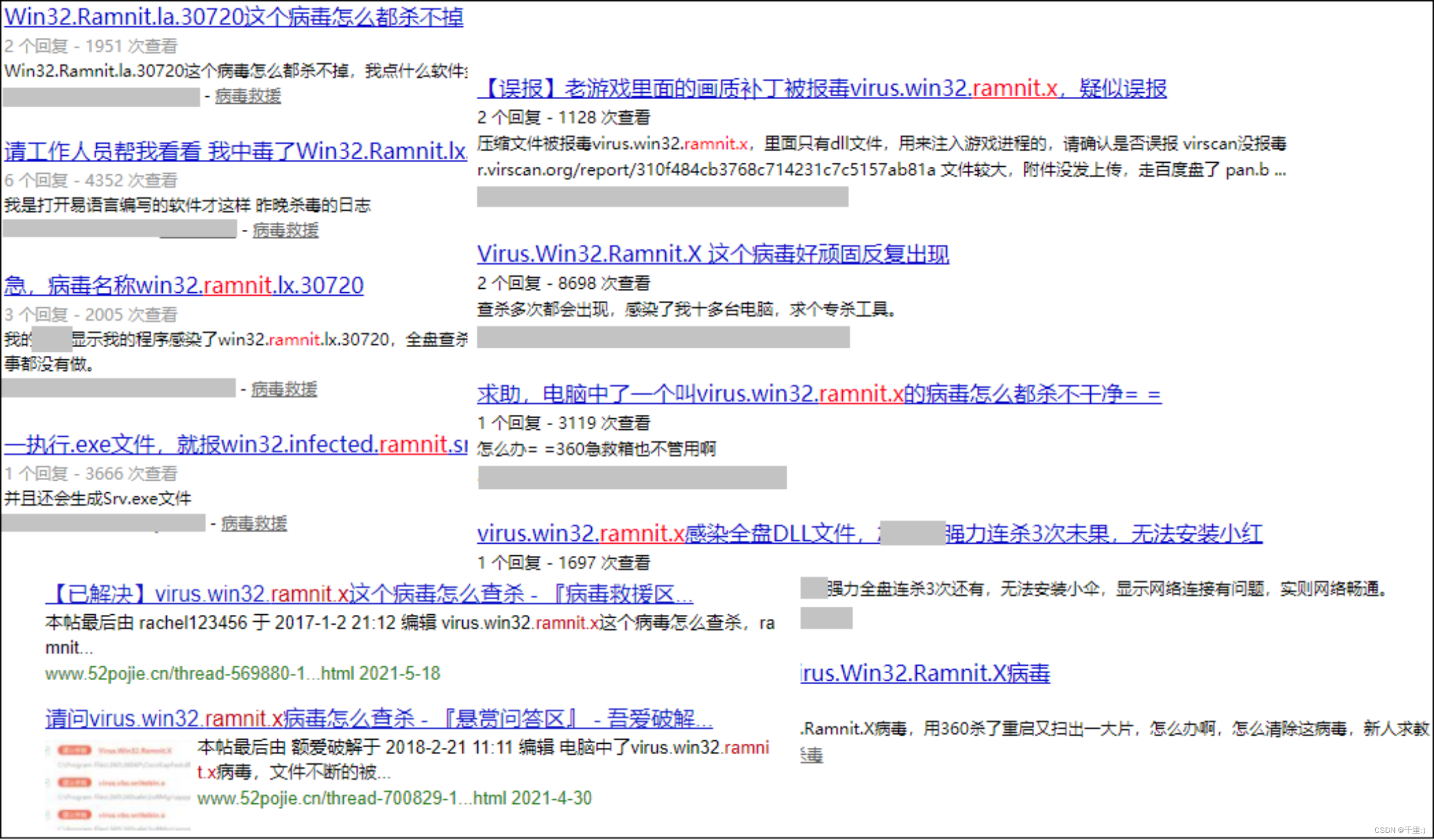This screenshot has width=1434, height=840.
Task: Click the second red badge icon in the preview thumbnail
Action: (x=74, y=783)
